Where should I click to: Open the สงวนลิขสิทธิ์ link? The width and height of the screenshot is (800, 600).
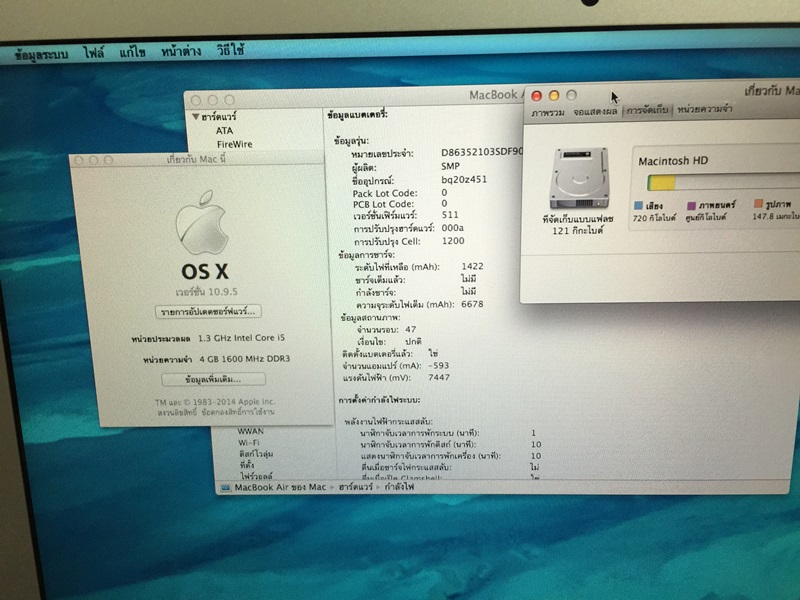(177, 412)
